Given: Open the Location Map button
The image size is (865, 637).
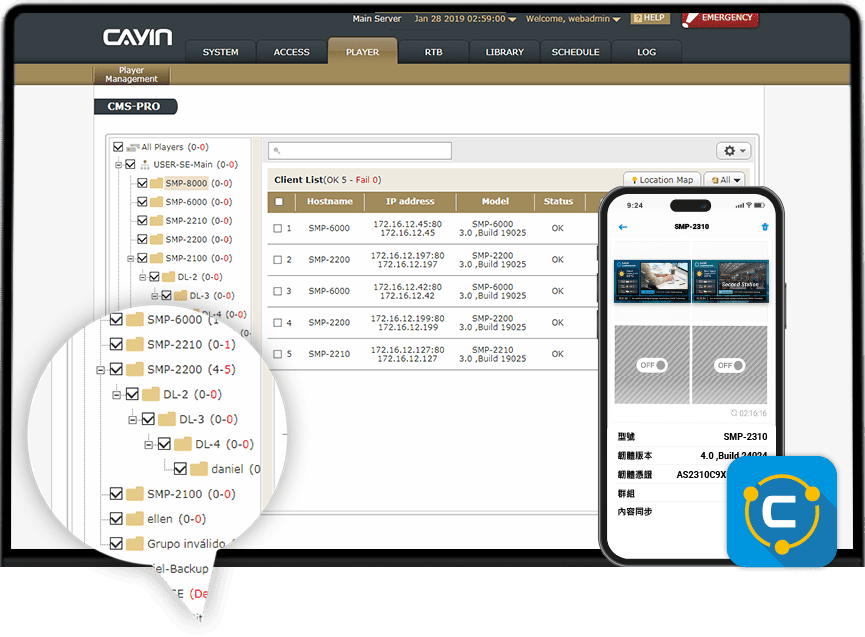Looking at the screenshot, I should tap(662, 180).
